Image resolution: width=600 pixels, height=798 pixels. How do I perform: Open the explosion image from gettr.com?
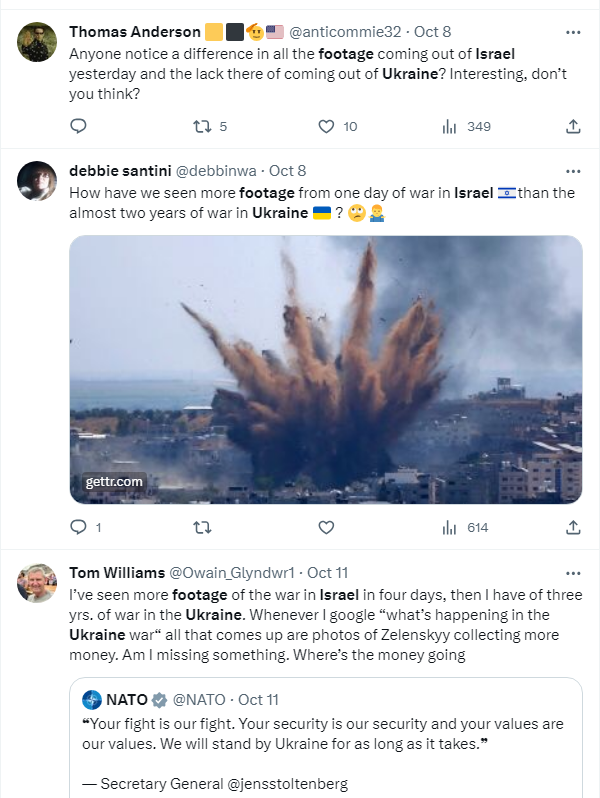click(x=326, y=369)
